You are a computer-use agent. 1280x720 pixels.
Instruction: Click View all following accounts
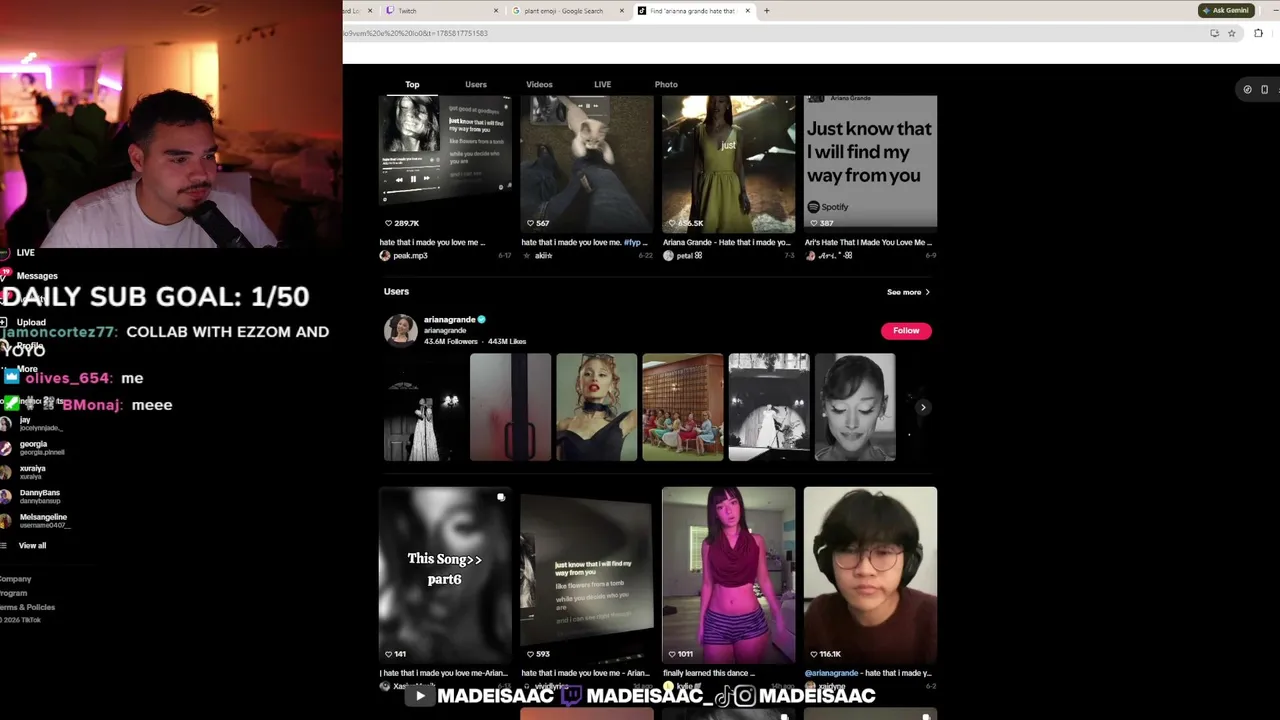point(32,546)
